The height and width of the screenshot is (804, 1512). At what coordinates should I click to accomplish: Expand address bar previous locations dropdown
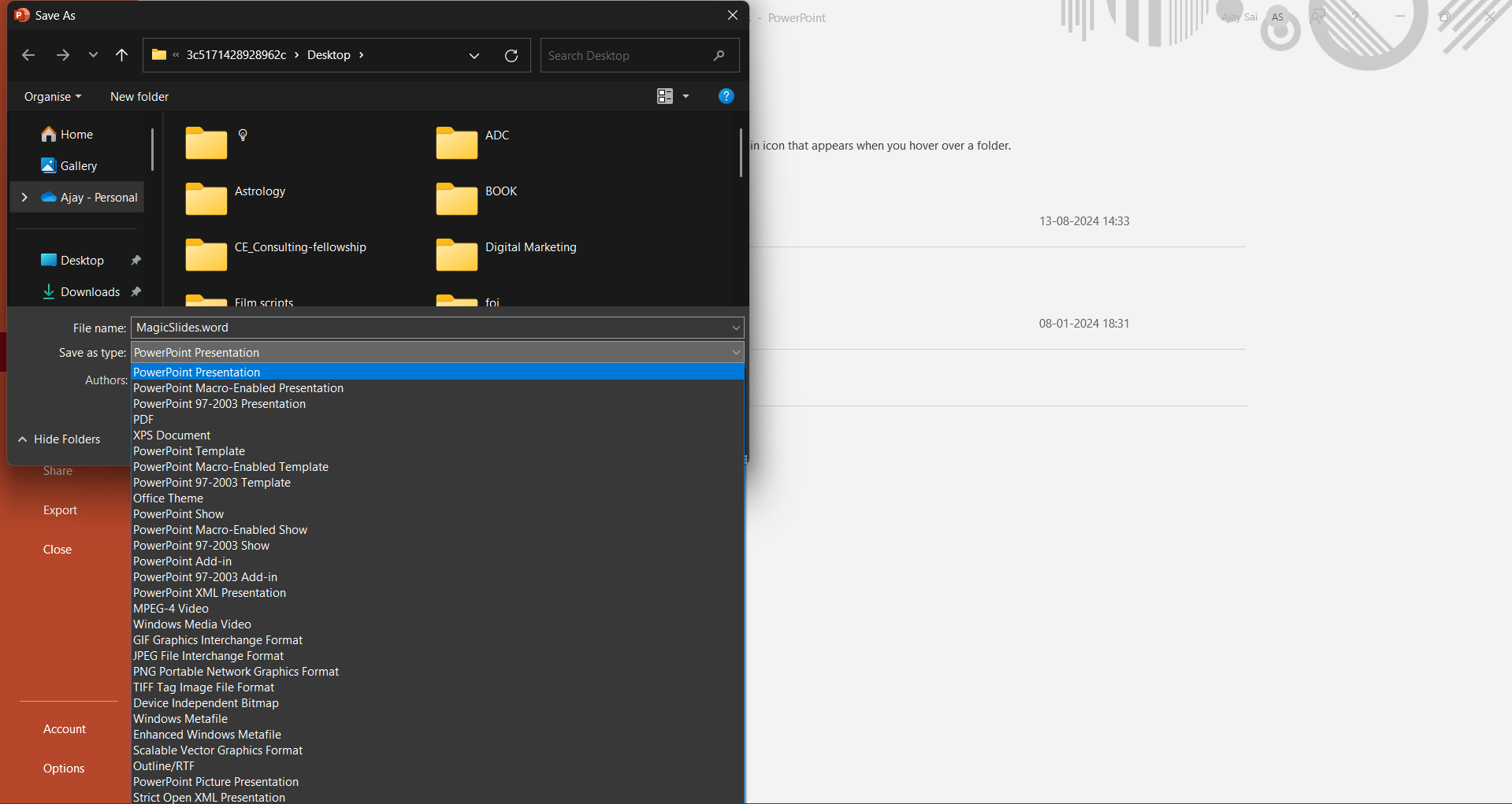pyautogui.click(x=474, y=55)
